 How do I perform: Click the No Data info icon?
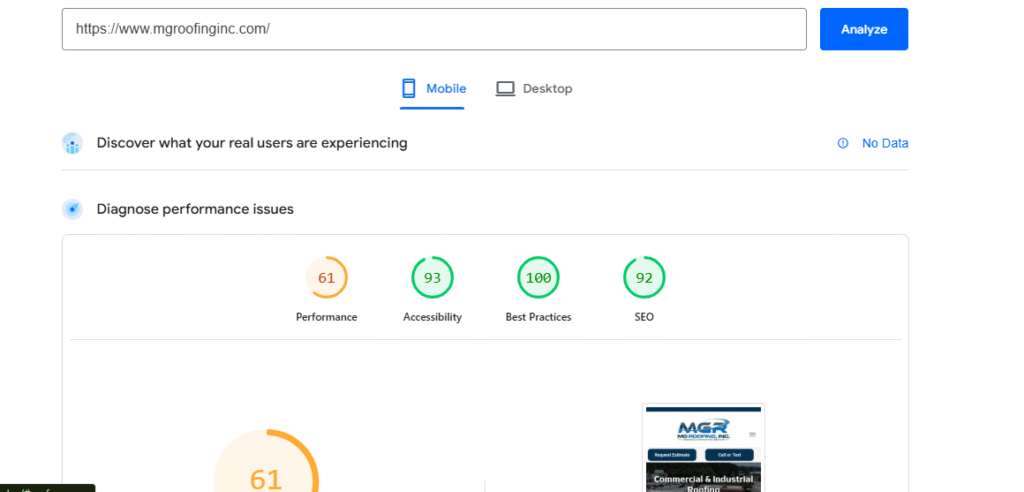[842, 143]
